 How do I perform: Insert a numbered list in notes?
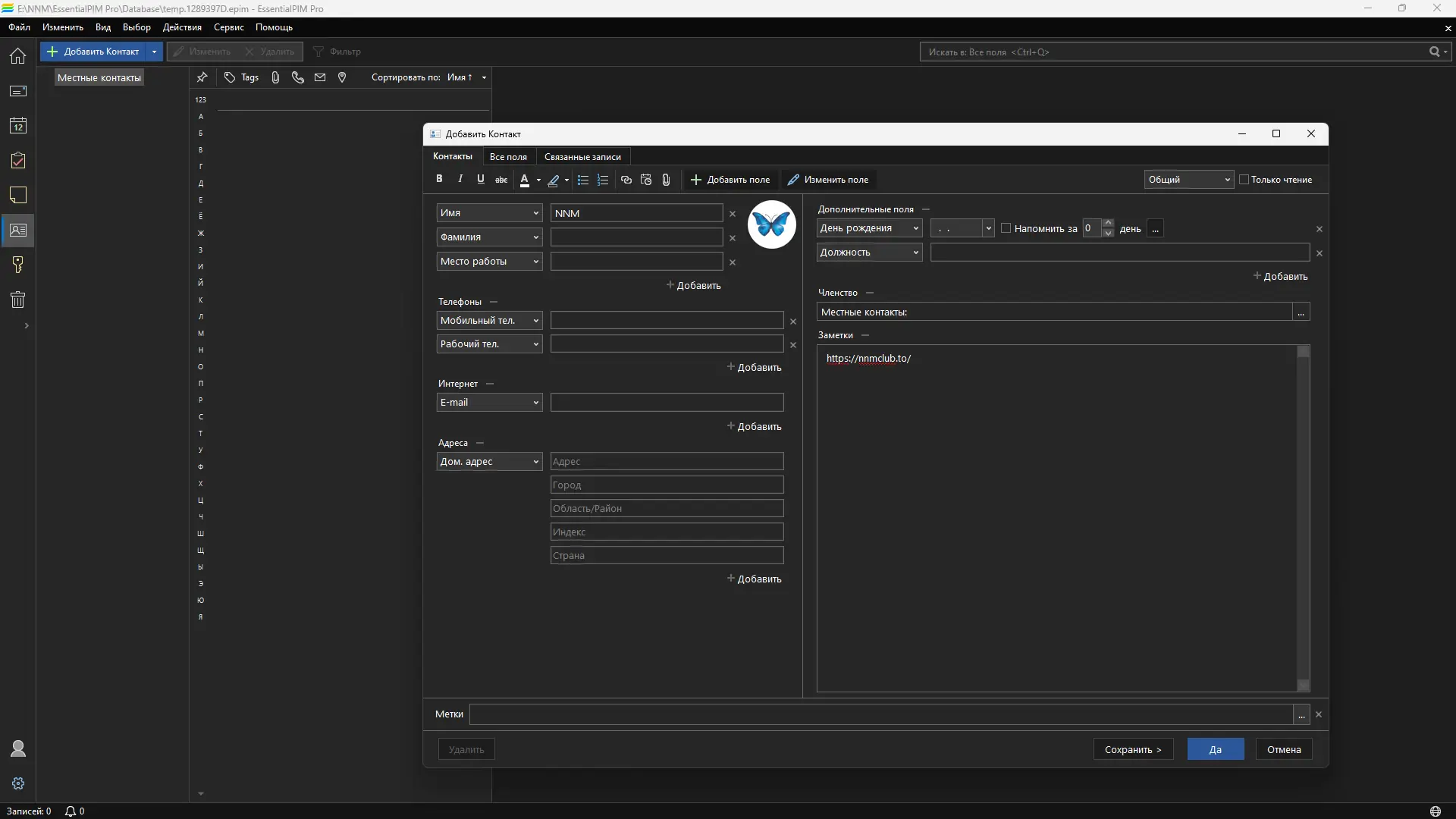tap(603, 180)
